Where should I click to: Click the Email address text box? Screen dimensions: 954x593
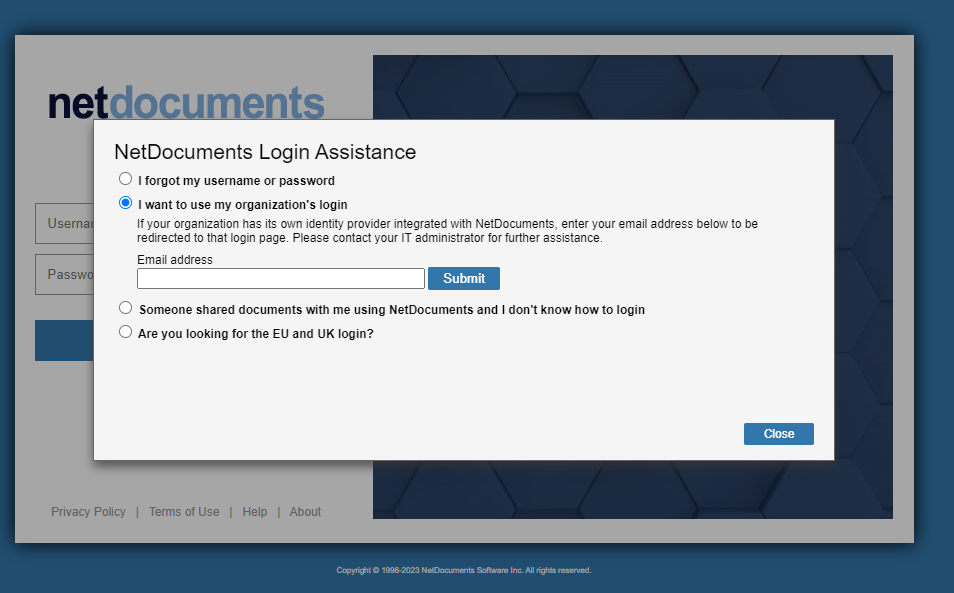(280, 279)
